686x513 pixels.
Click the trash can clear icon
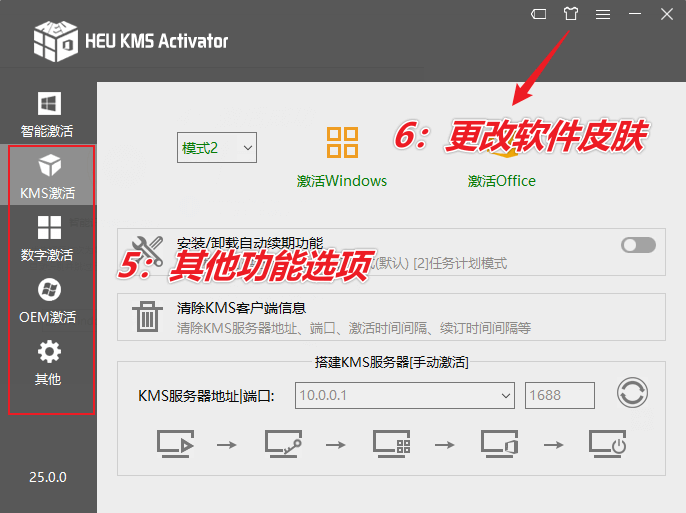[147, 317]
